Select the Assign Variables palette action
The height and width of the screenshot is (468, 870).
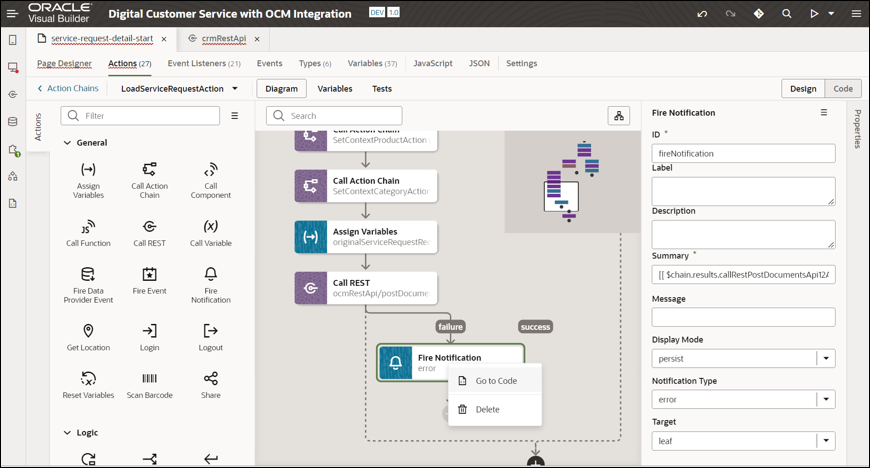[88, 180]
